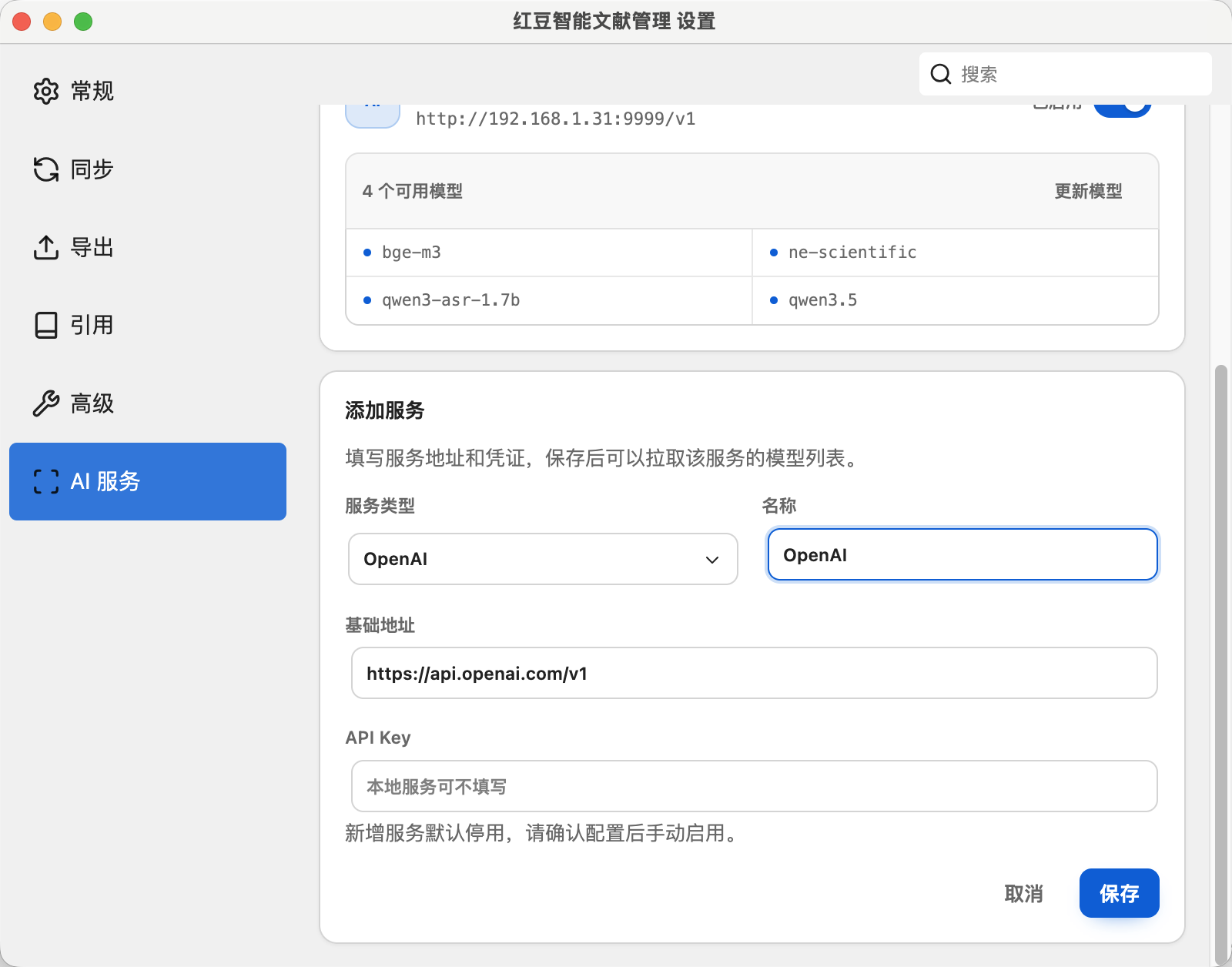Open the 常规 settings tab
Viewport: 1232px width, 967px height.
[x=148, y=91]
